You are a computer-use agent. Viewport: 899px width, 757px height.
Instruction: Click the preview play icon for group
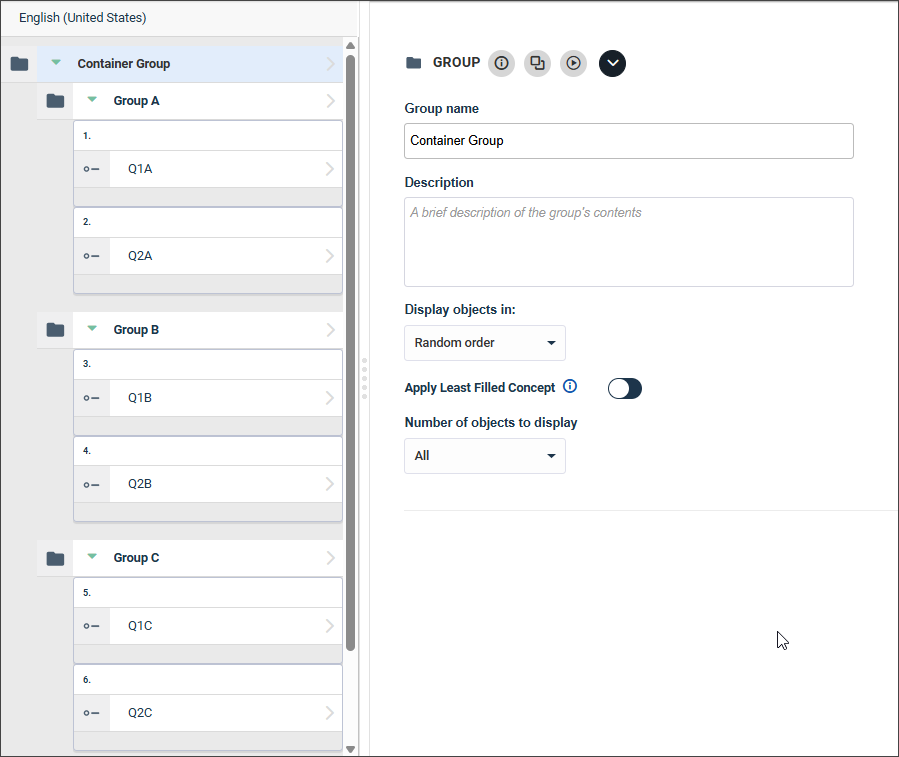point(573,63)
